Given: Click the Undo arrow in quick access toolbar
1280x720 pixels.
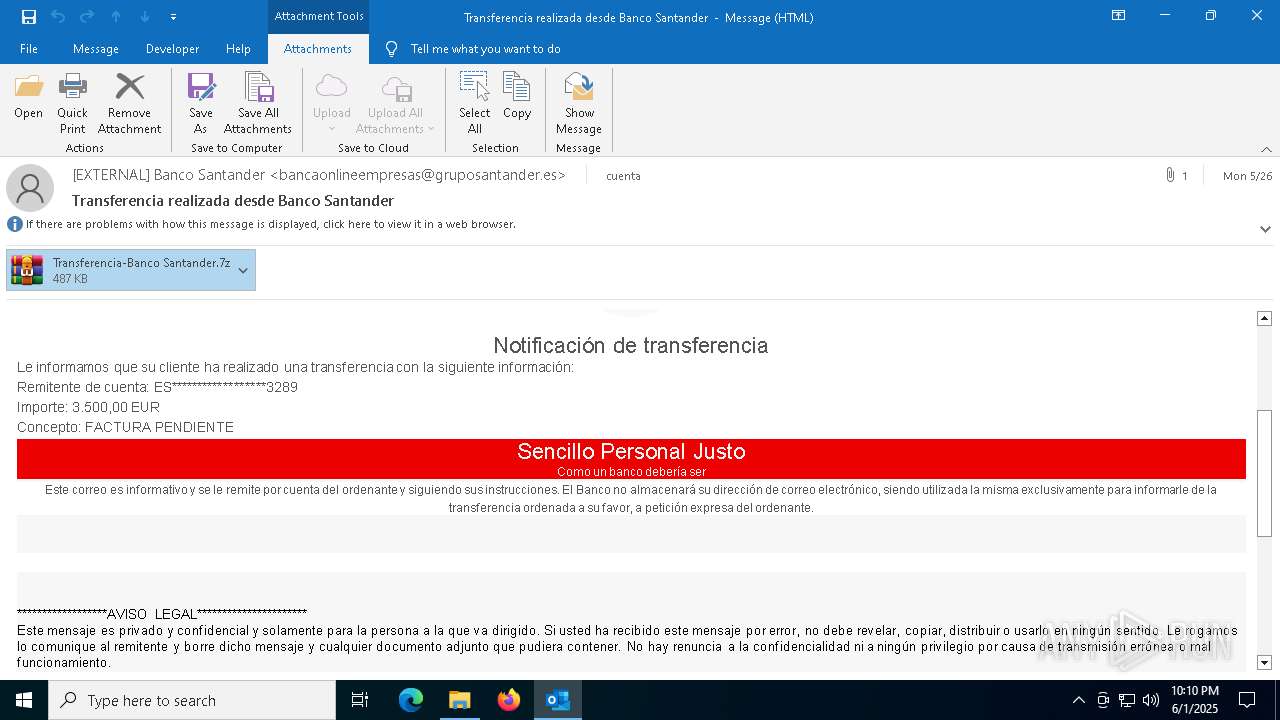Looking at the screenshot, I should tap(58, 16).
